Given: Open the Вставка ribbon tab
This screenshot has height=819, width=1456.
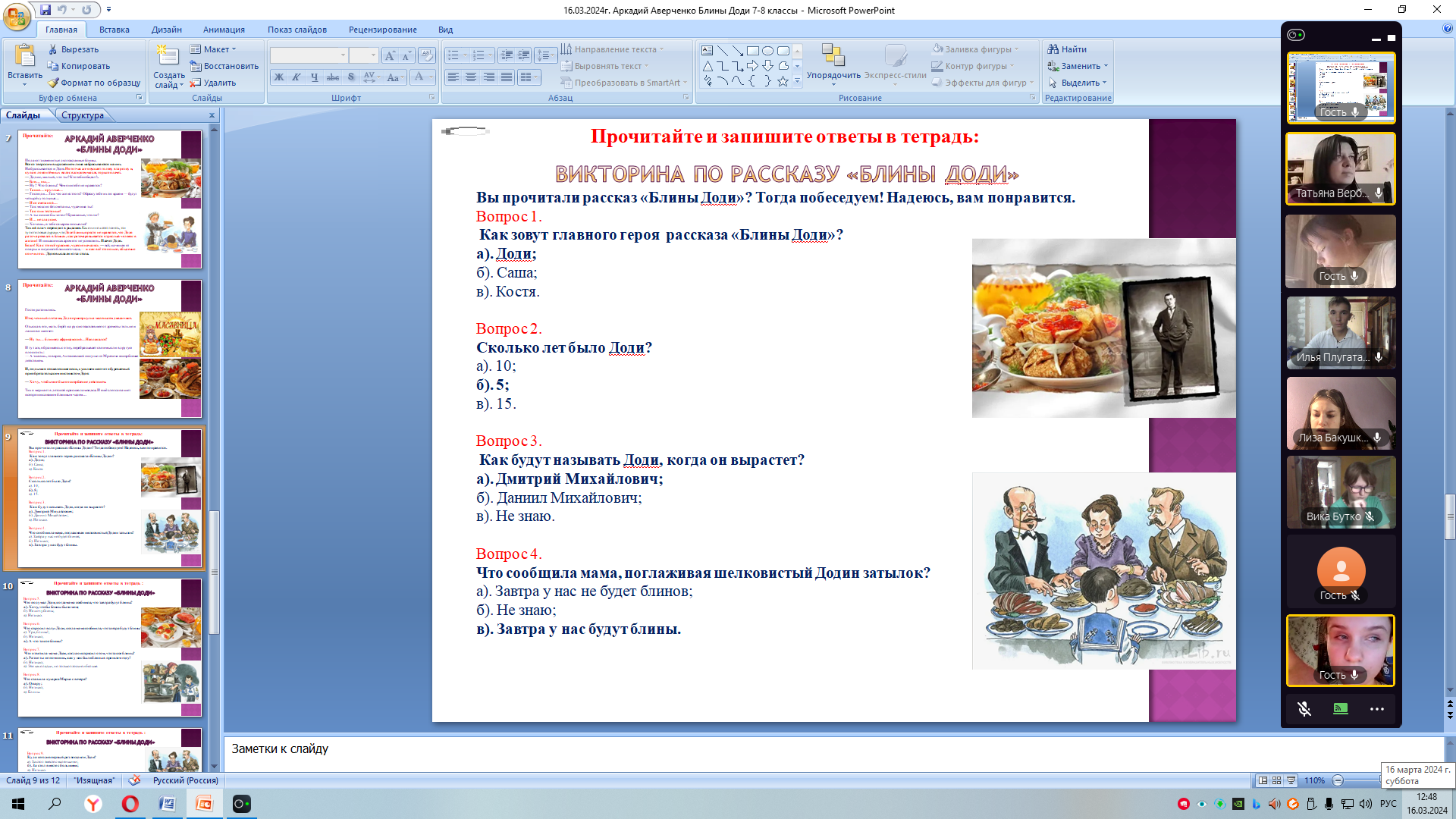Looking at the screenshot, I should (x=115, y=30).
